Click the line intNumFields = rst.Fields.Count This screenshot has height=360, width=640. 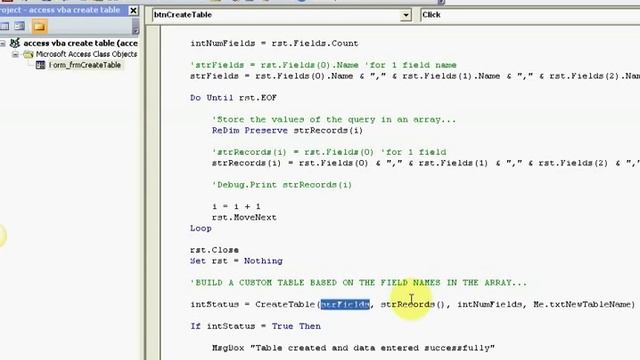[x=274, y=43]
